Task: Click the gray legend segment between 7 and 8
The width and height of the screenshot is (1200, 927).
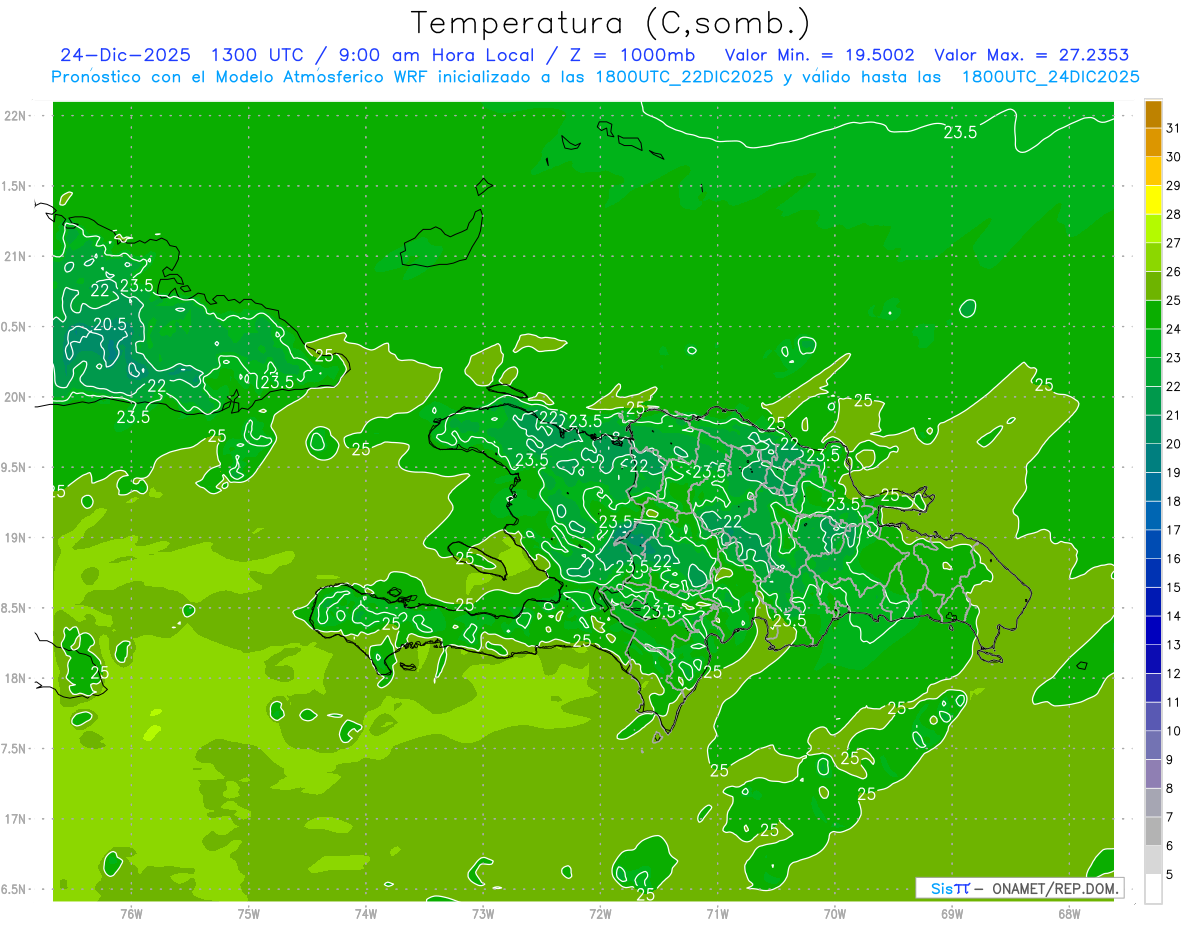Action: click(x=1153, y=803)
